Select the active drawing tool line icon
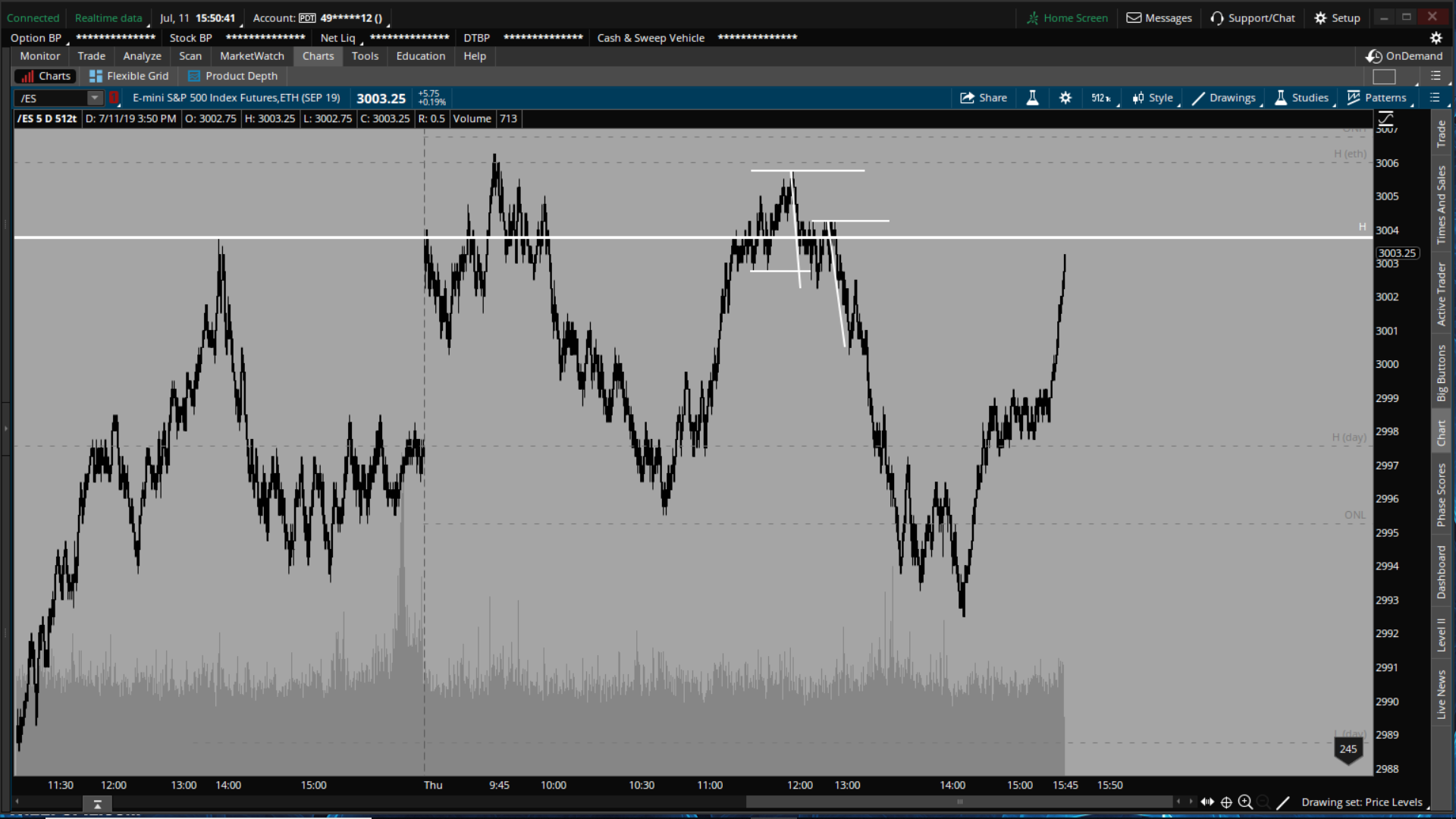This screenshot has width=1456, height=819. coord(1282,802)
